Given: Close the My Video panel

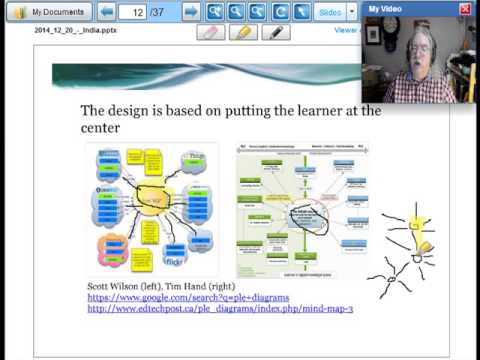Looking at the screenshot, I should tap(465, 9).
